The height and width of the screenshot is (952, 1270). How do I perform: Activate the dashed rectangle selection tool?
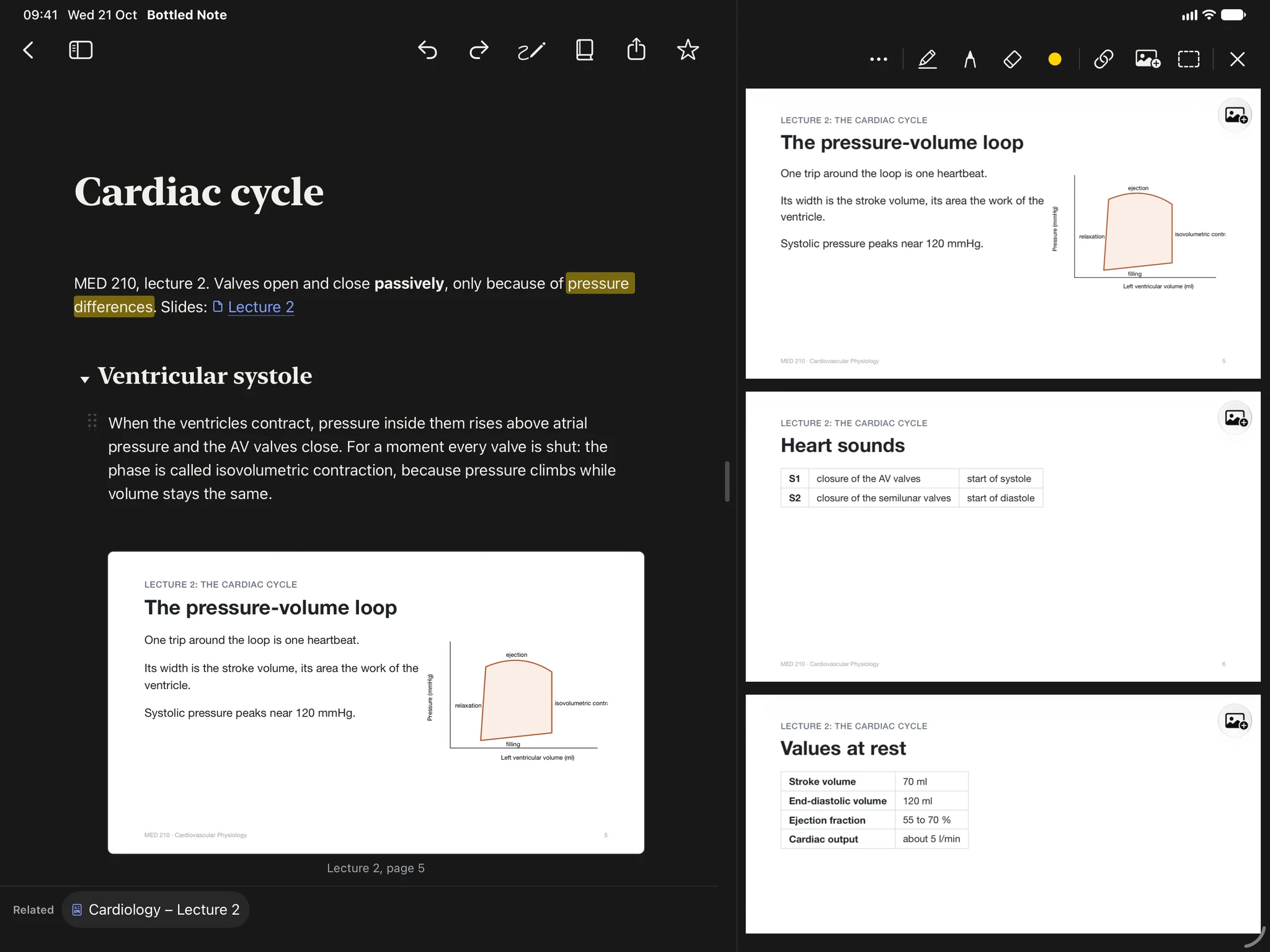(1189, 59)
